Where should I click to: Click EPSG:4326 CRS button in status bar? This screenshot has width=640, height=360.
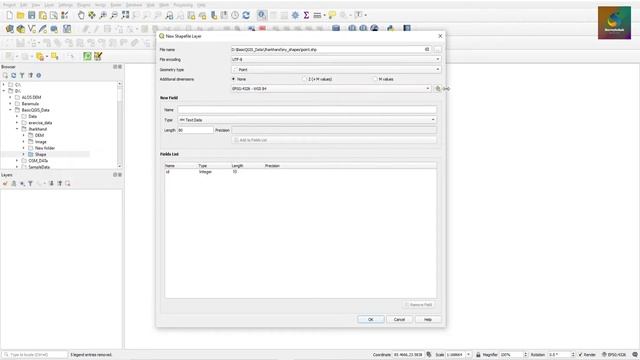614,355
